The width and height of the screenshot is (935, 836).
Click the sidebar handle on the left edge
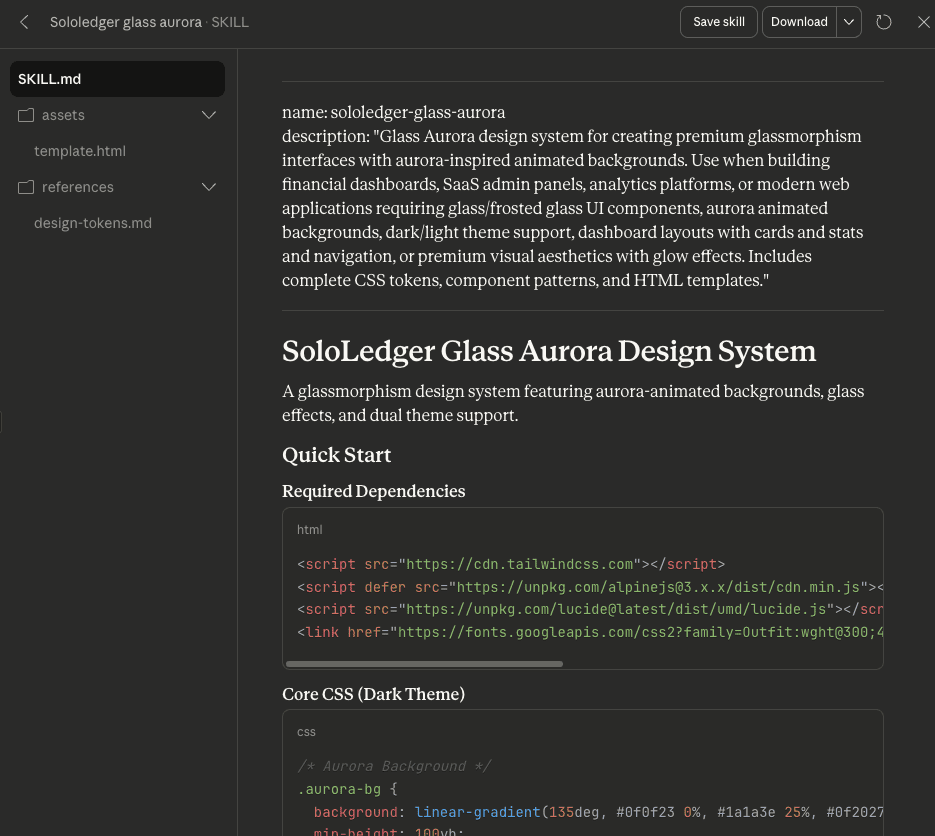click(x=2, y=423)
